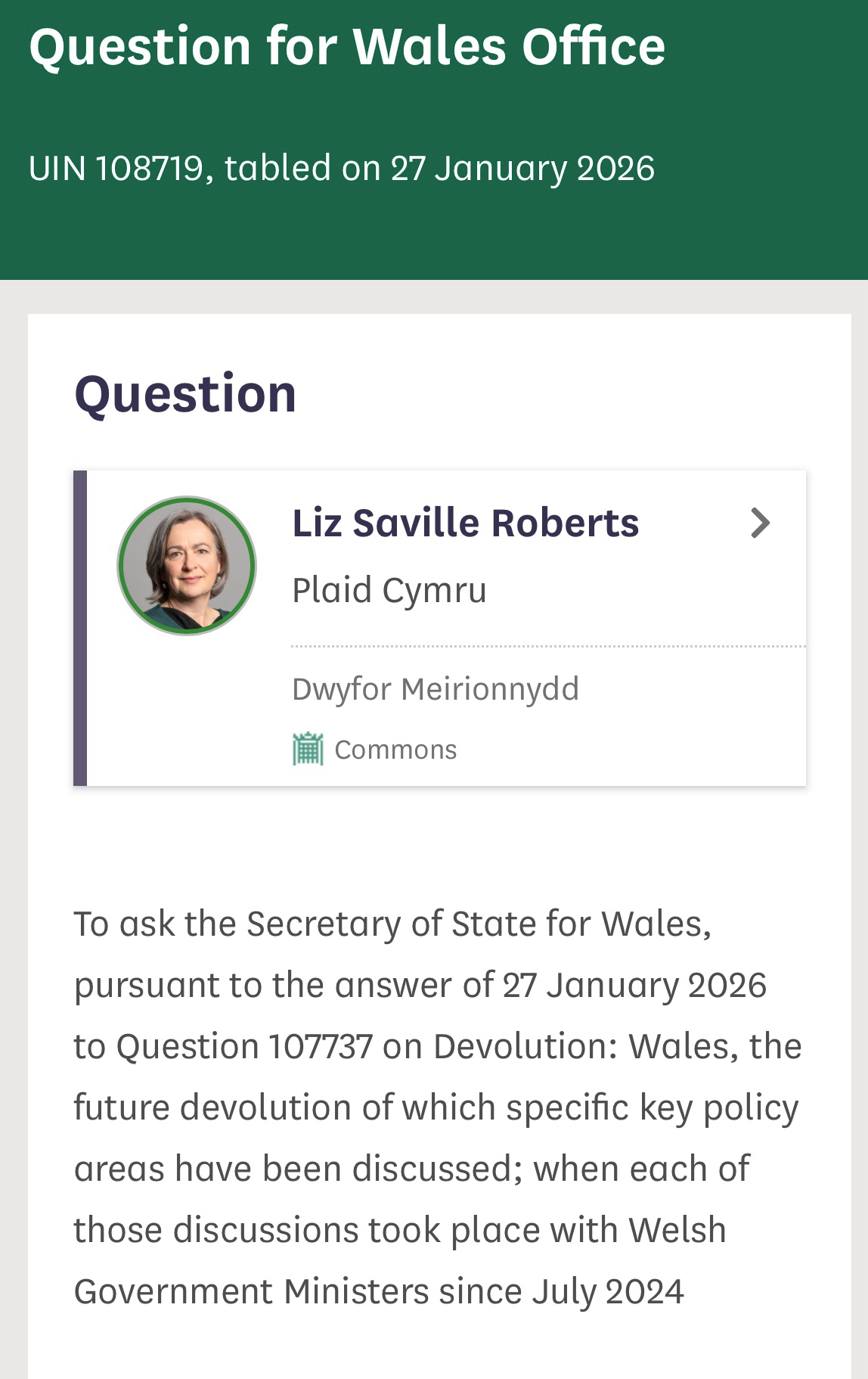Click the Question 107737 reference in text

[x=245, y=1046]
